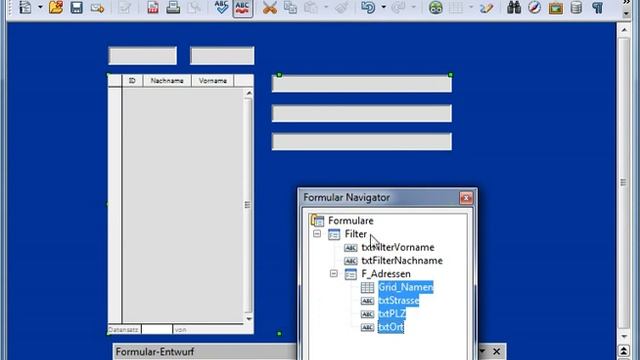
Task: Toggle nonprinting characters pilcrow icon
Action: pyautogui.click(x=597, y=7)
